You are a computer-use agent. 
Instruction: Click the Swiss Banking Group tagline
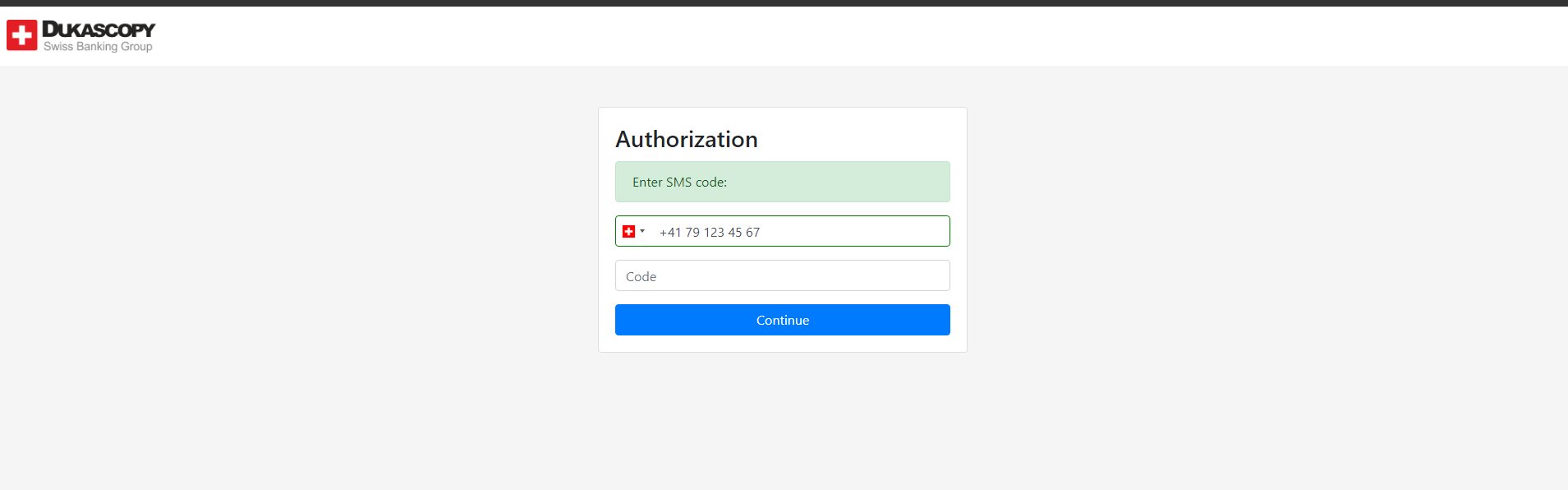click(x=98, y=47)
